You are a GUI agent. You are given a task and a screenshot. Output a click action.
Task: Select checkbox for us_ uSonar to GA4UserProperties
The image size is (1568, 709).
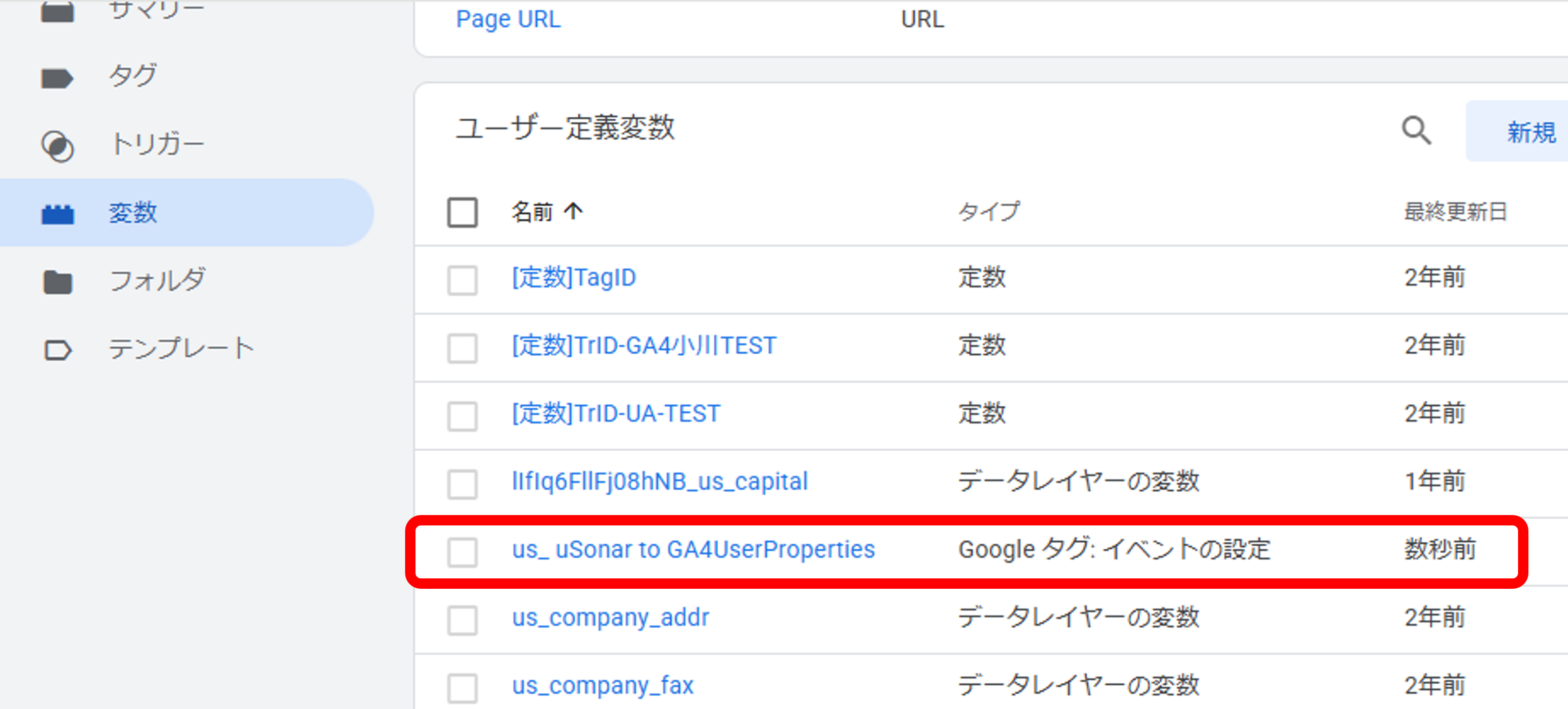coord(462,552)
